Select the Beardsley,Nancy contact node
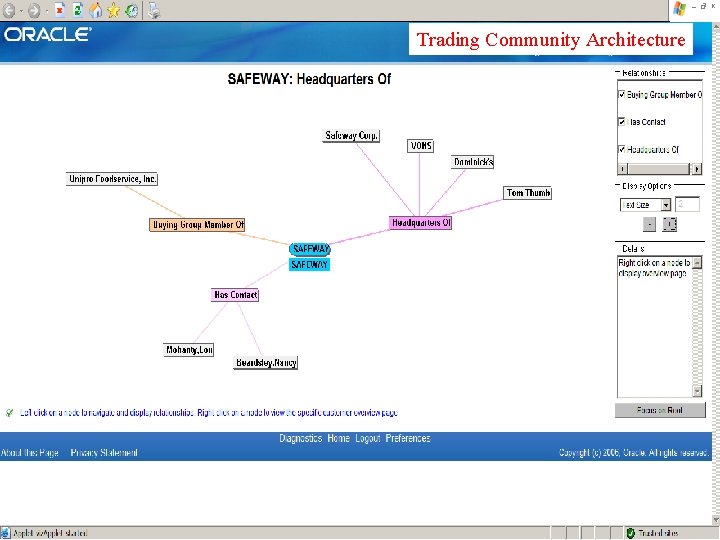Screen dimensions: 720x540 pos(266,363)
